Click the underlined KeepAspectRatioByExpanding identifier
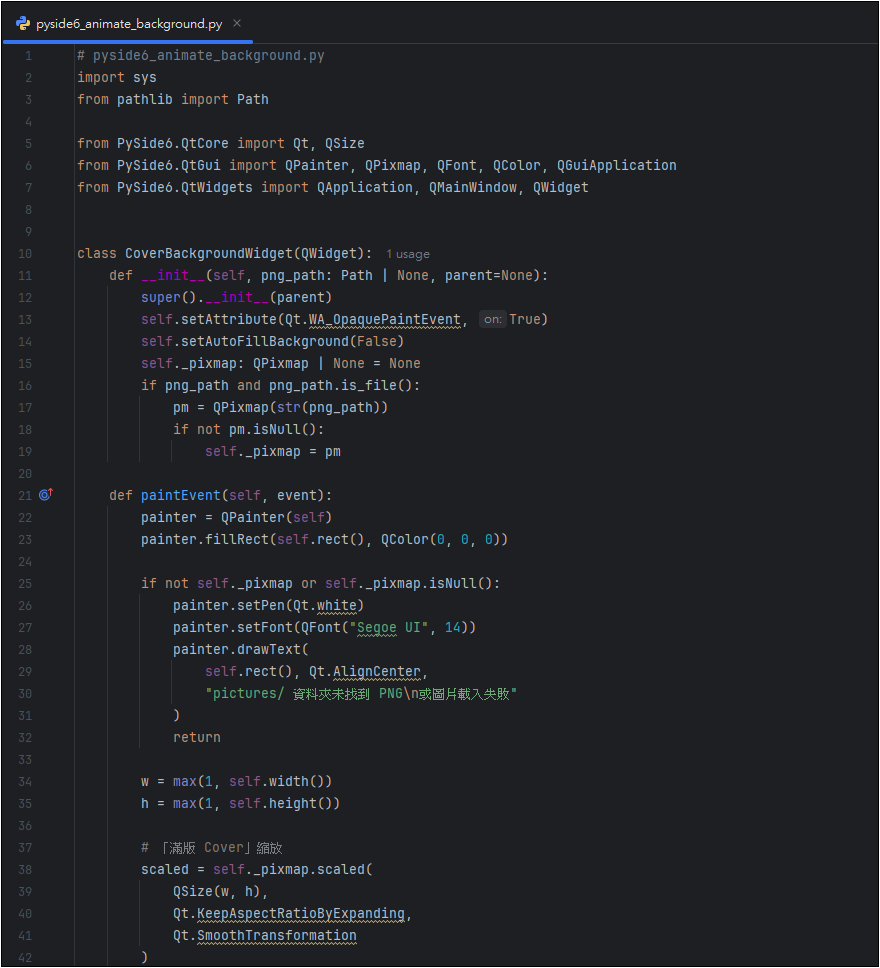This screenshot has height=968, width=880. [300, 914]
